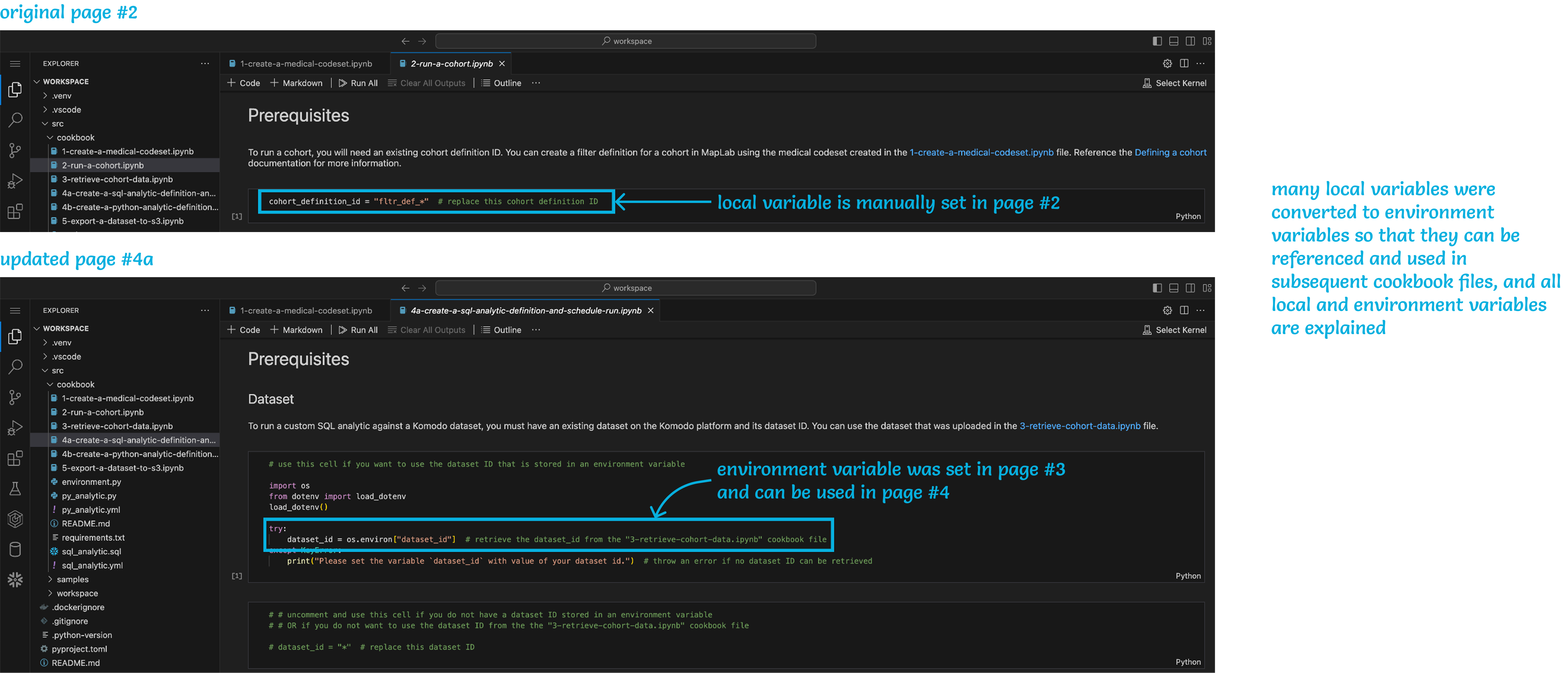Open the Testing flask icon in activity bar

coord(15,488)
